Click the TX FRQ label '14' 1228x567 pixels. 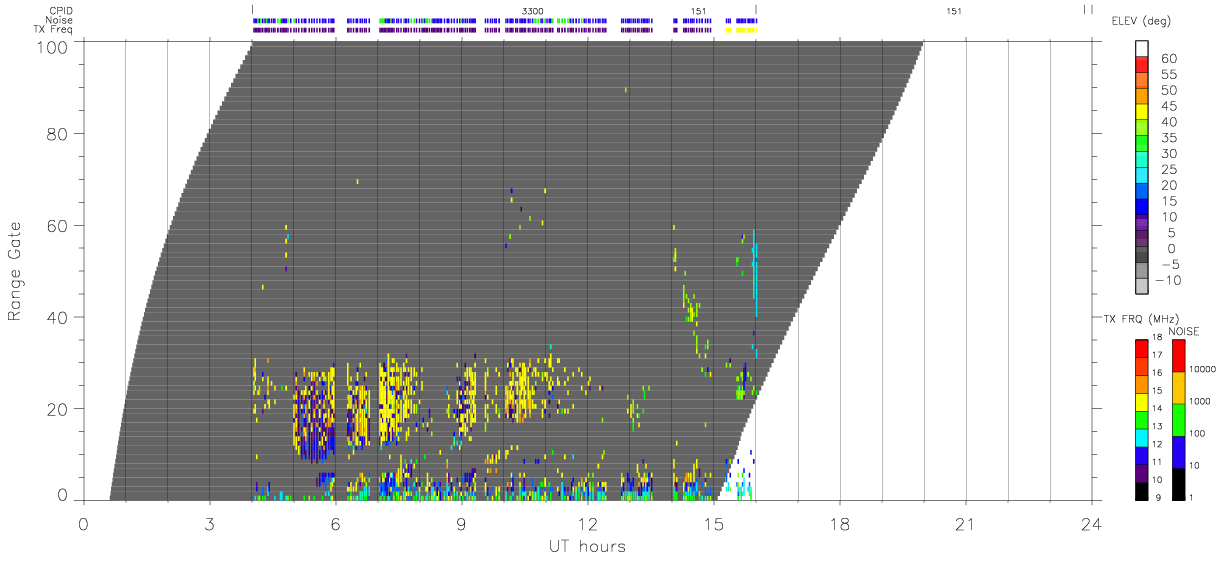[x=1157, y=408]
